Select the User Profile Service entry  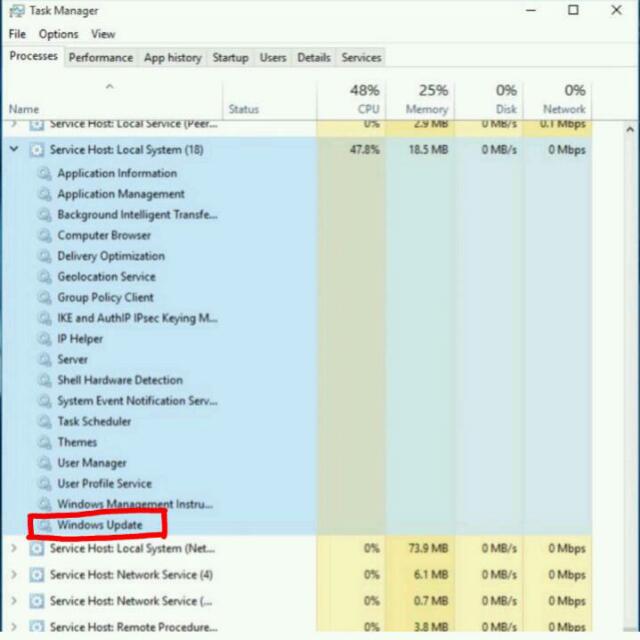(x=104, y=484)
